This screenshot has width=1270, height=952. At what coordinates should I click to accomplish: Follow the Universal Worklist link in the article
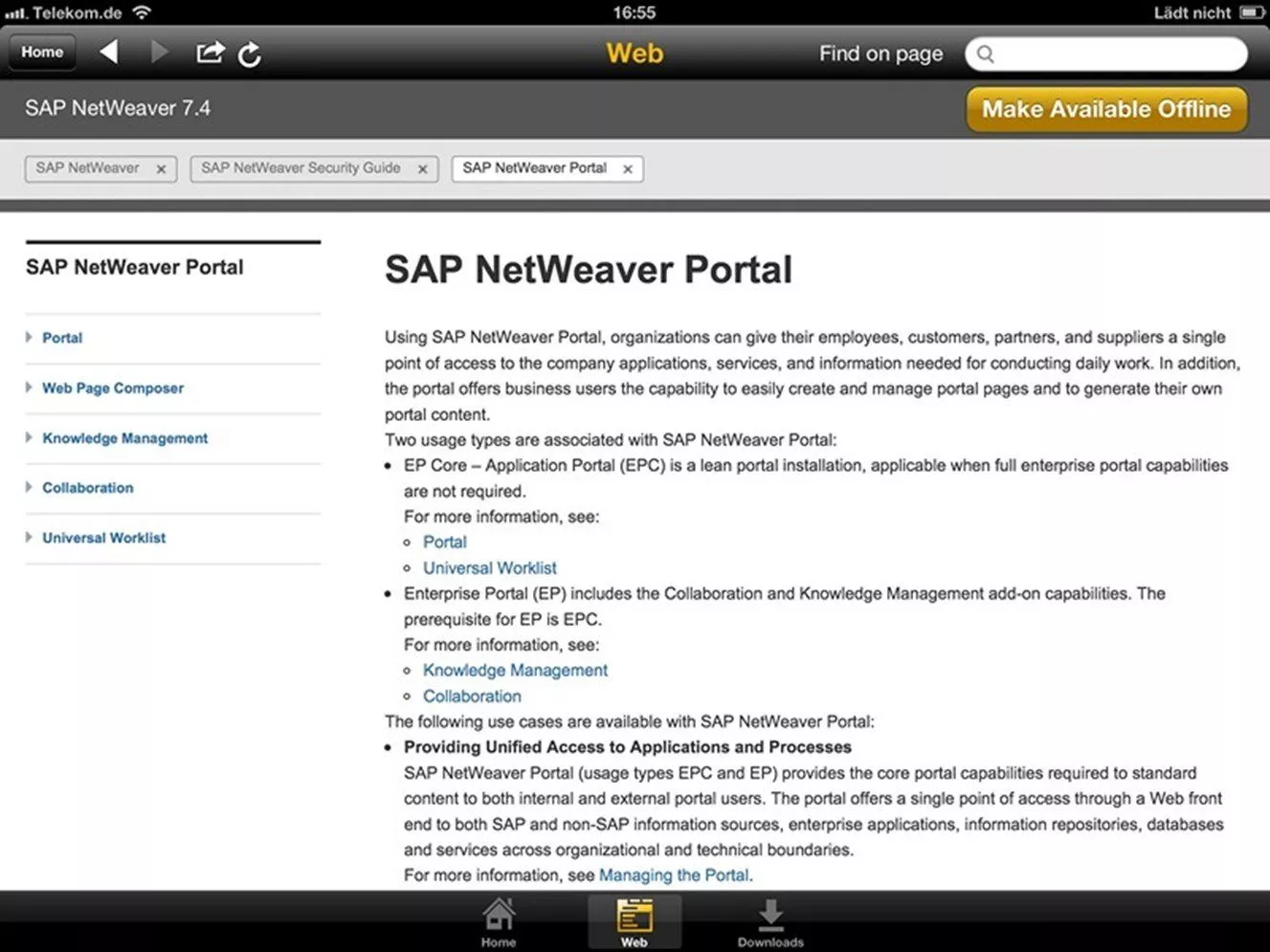(490, 568)
